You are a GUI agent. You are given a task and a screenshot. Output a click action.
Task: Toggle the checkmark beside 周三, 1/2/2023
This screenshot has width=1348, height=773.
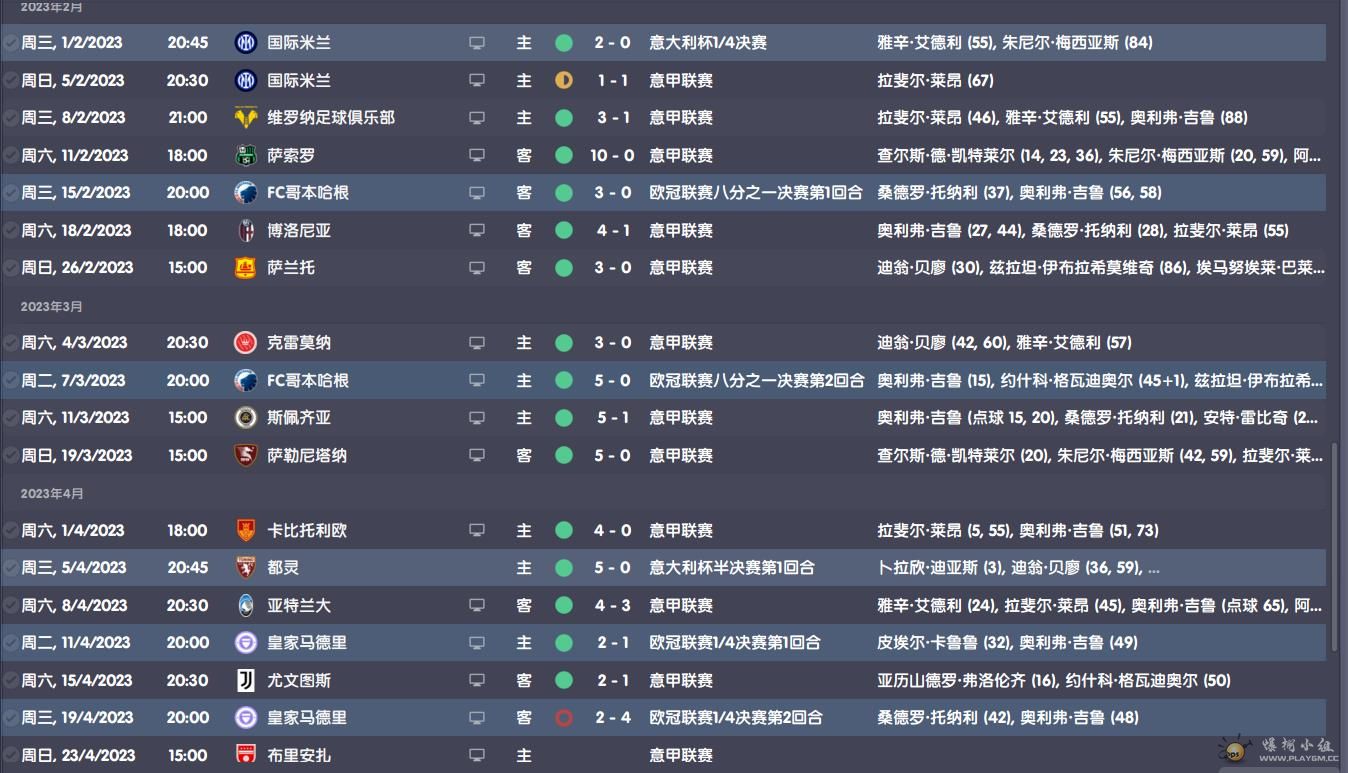pos(10,43)
